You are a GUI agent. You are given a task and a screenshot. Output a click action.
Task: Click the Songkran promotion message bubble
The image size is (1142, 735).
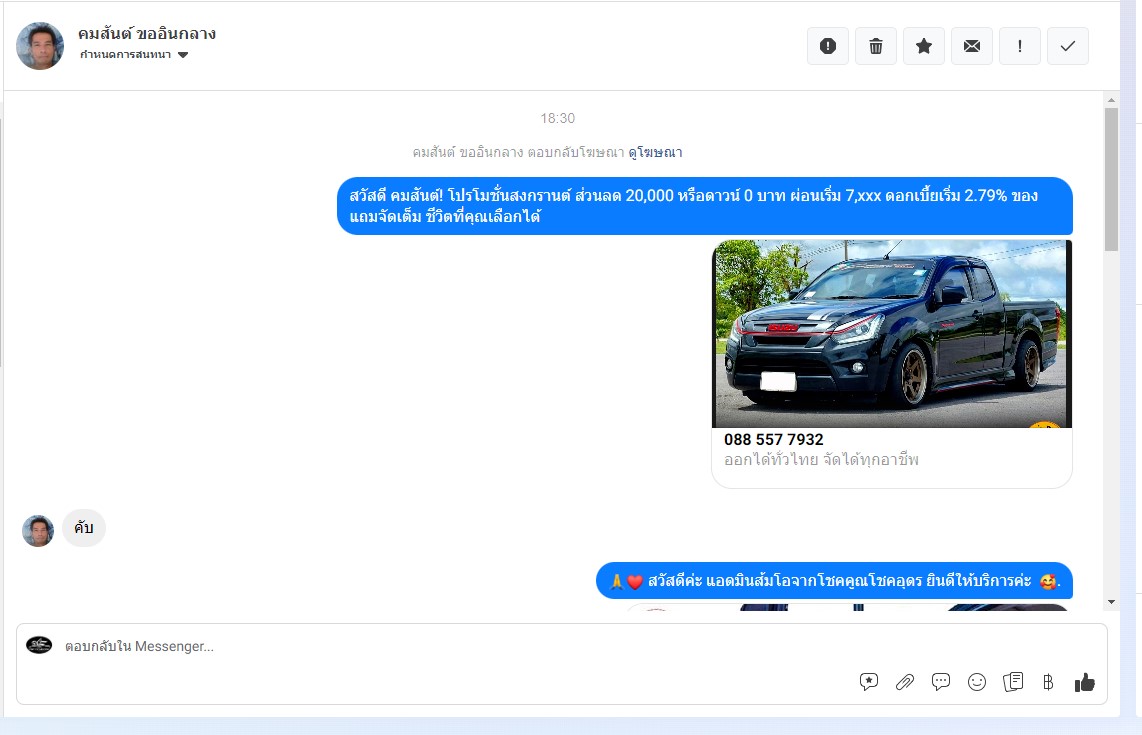pos(704,206)
